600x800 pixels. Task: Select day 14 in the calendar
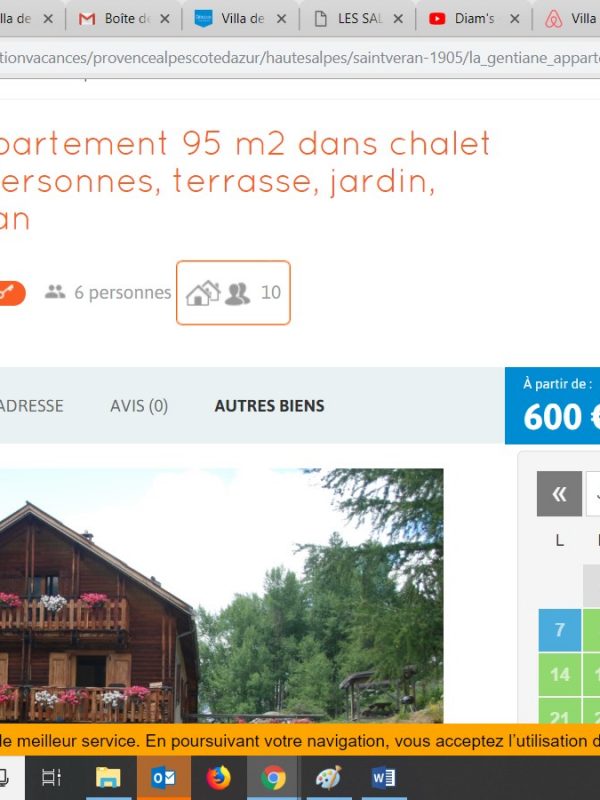560,674
